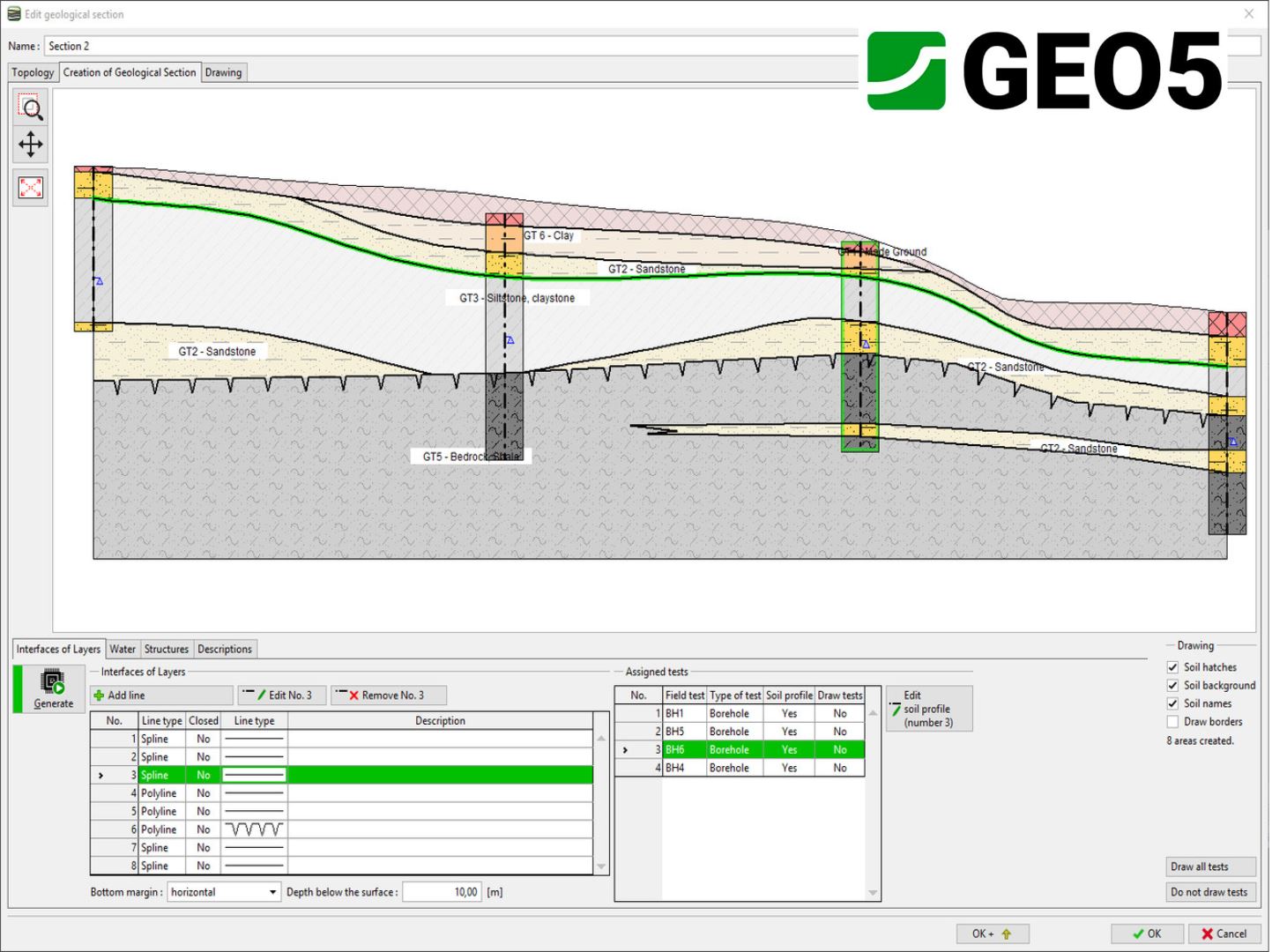Click Add line green plus button
This screenshot has height=952, width=1272.
(161, 695)
